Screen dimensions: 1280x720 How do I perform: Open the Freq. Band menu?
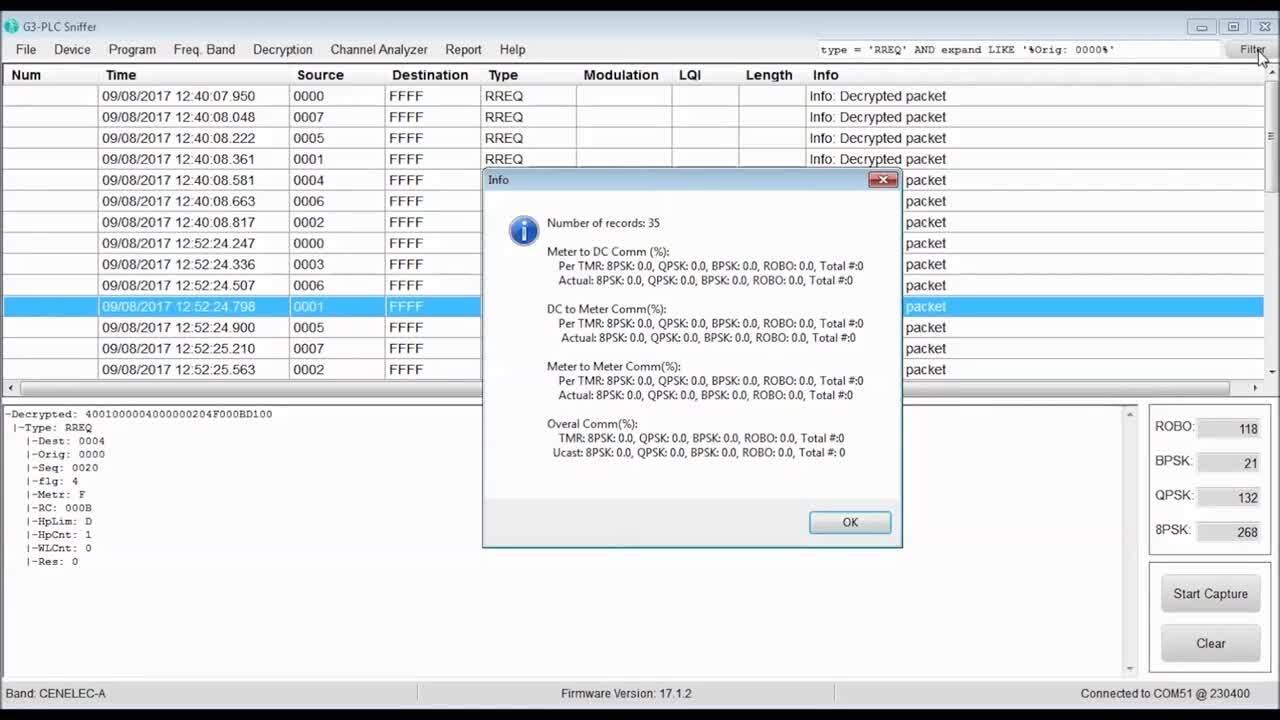click(203, 49)
